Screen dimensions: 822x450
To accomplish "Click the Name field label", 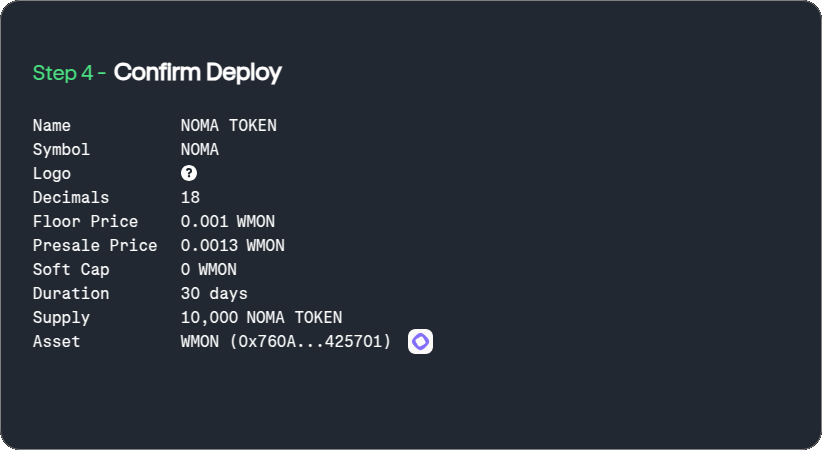I will [x=51, y=125].
